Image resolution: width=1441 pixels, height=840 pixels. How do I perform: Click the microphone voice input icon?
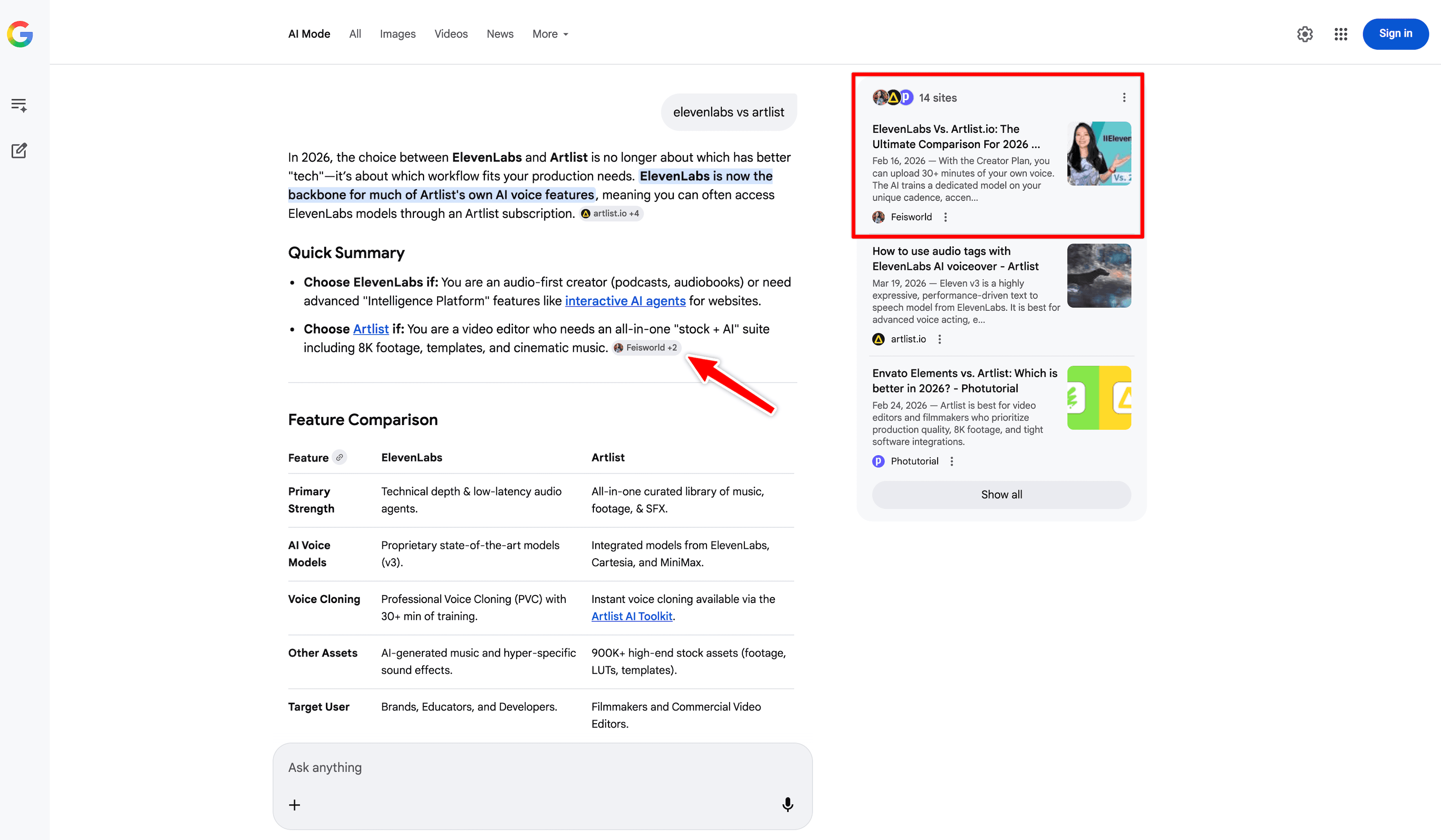(788, 805)
